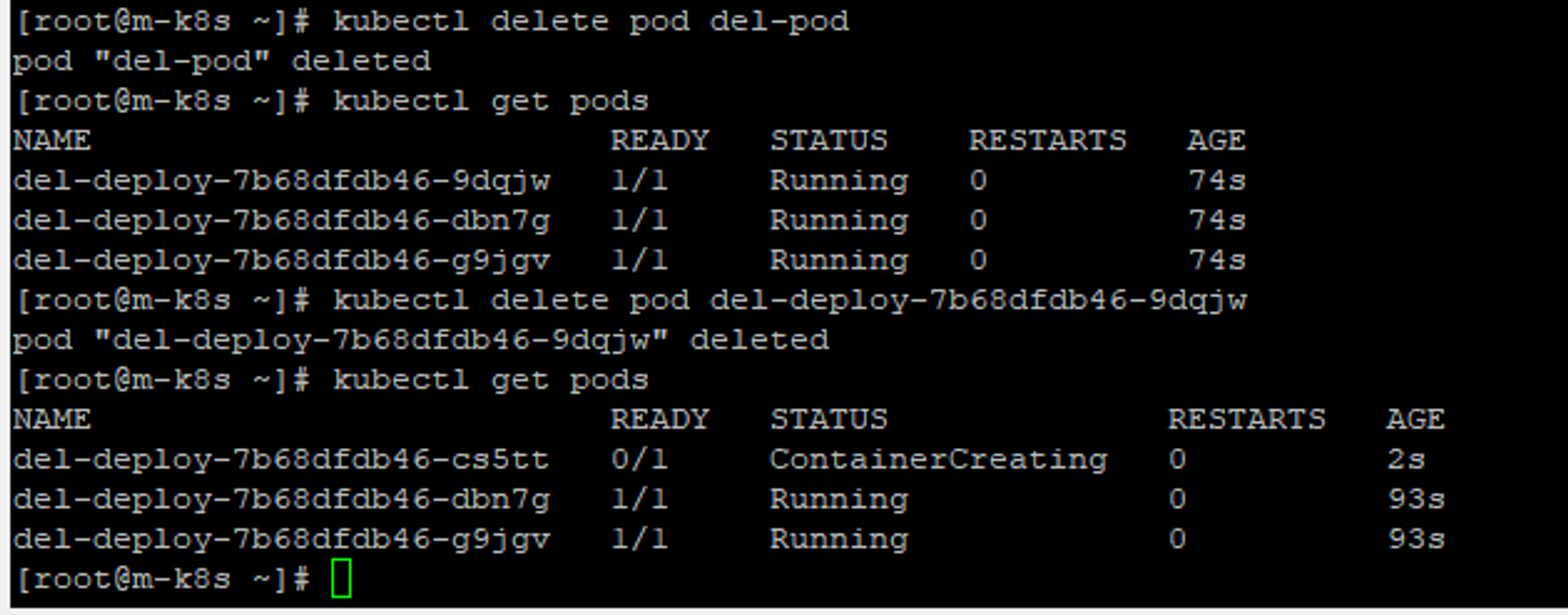Click the 0/1 ready value
The height and width of the screenshot is (615, 1568).
[x=640, y=459]
